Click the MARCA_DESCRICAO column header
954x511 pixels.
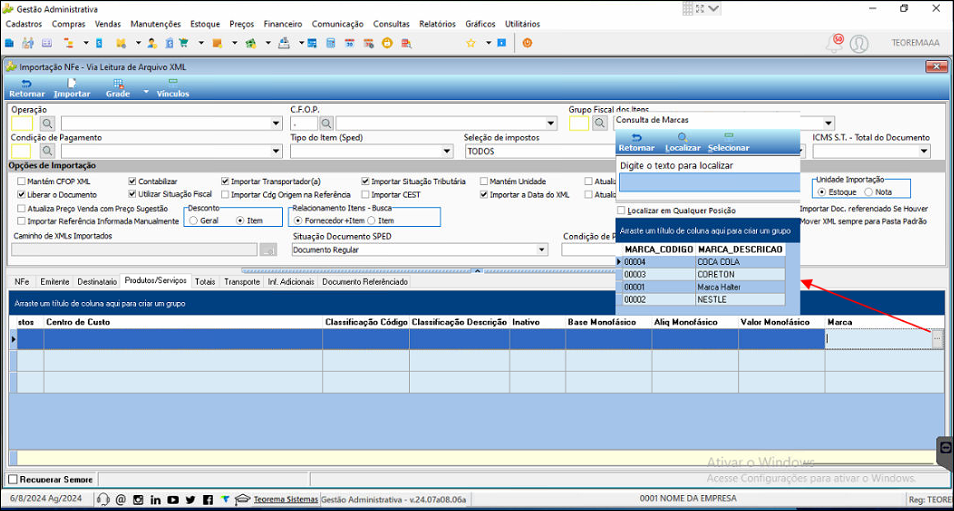740,250
